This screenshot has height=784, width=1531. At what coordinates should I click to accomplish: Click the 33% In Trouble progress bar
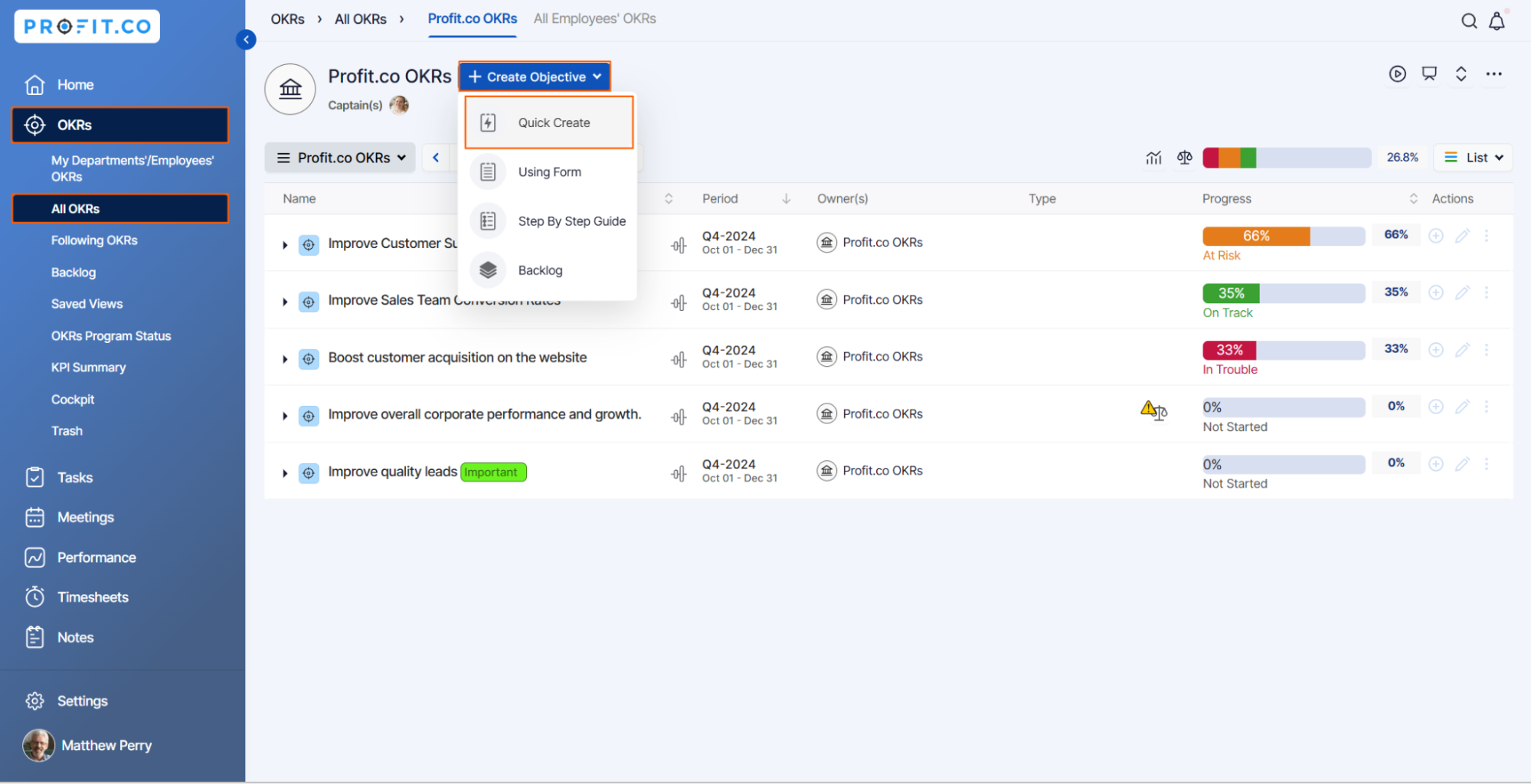point(1284,350)
